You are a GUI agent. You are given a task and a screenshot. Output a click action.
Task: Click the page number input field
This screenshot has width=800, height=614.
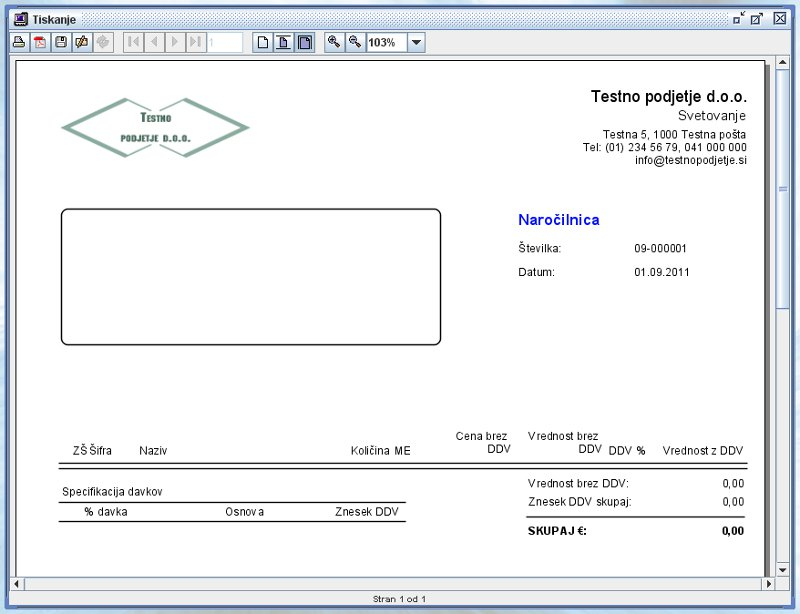click(x=225, y=42)
